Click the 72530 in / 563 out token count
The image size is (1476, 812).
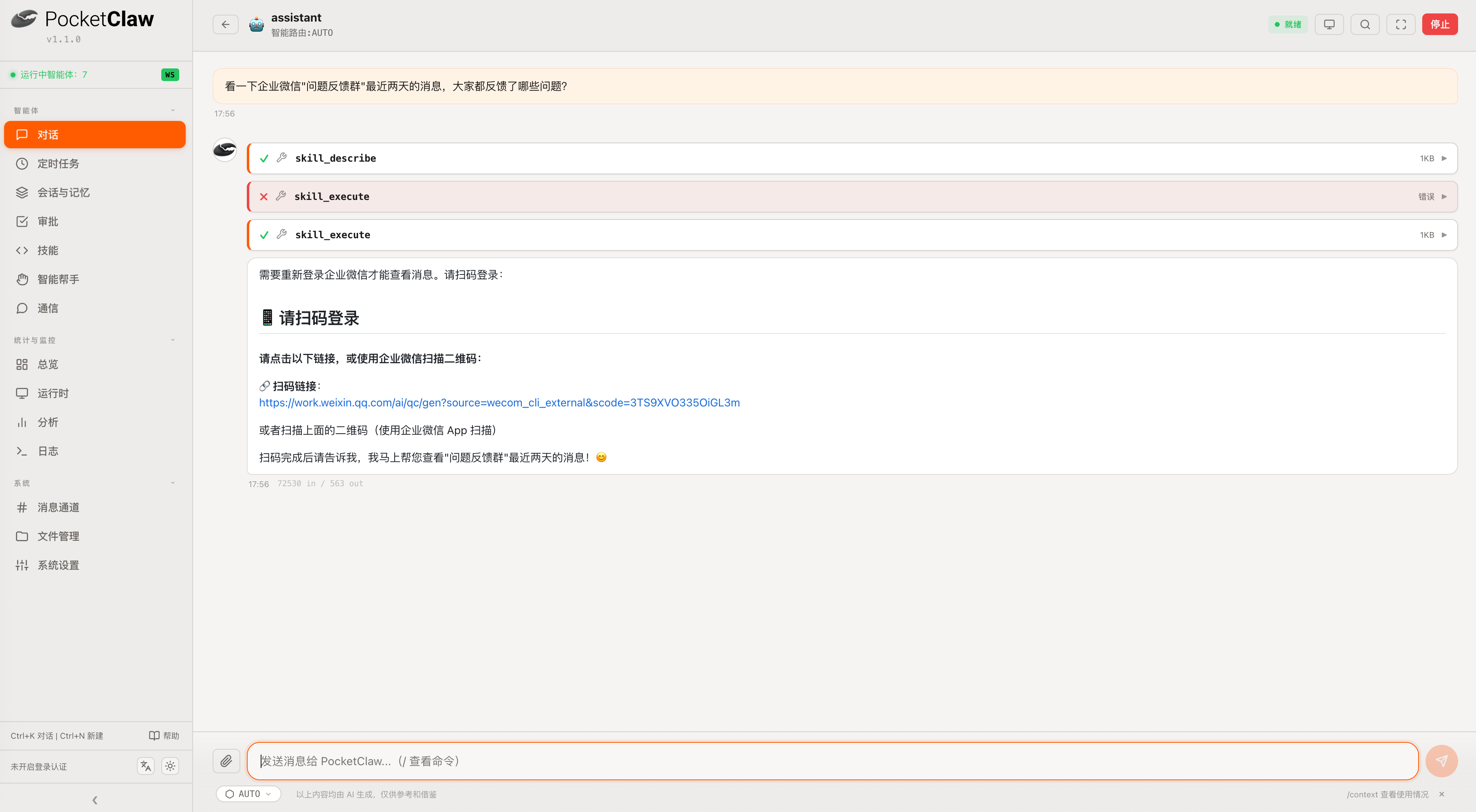[x=320, y=484]
